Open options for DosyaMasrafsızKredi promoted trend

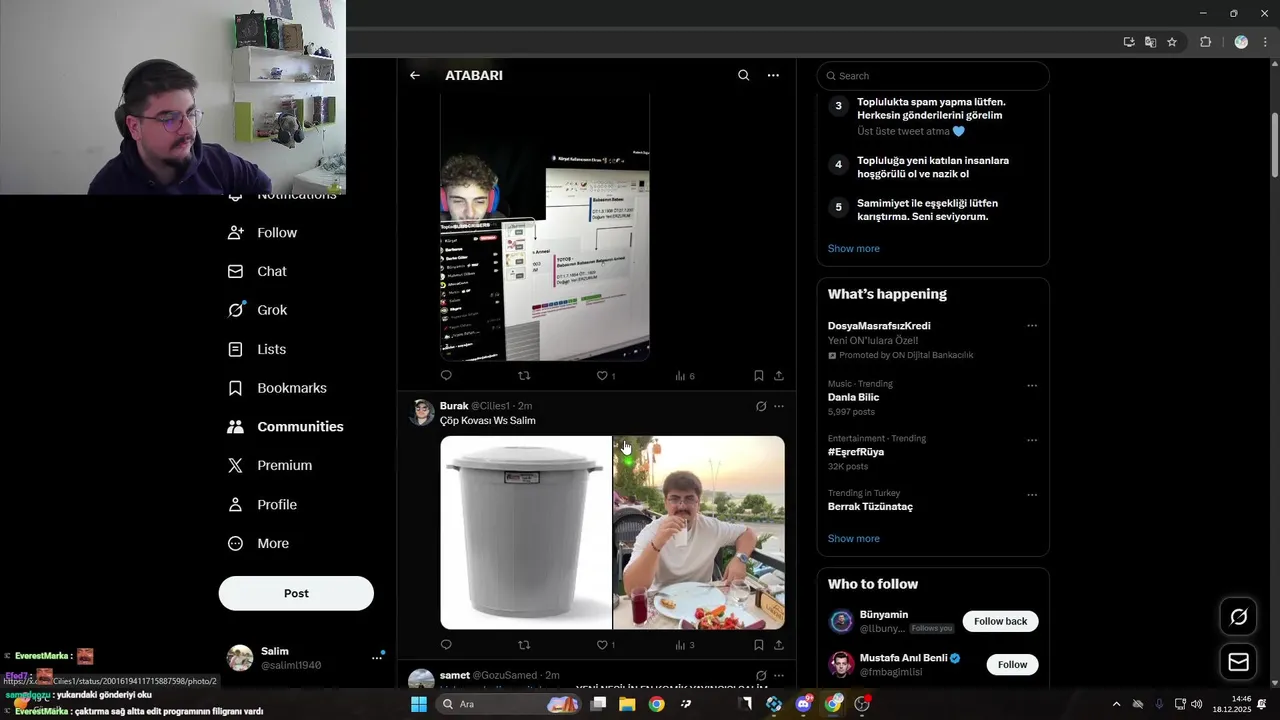pos(1032,326)
